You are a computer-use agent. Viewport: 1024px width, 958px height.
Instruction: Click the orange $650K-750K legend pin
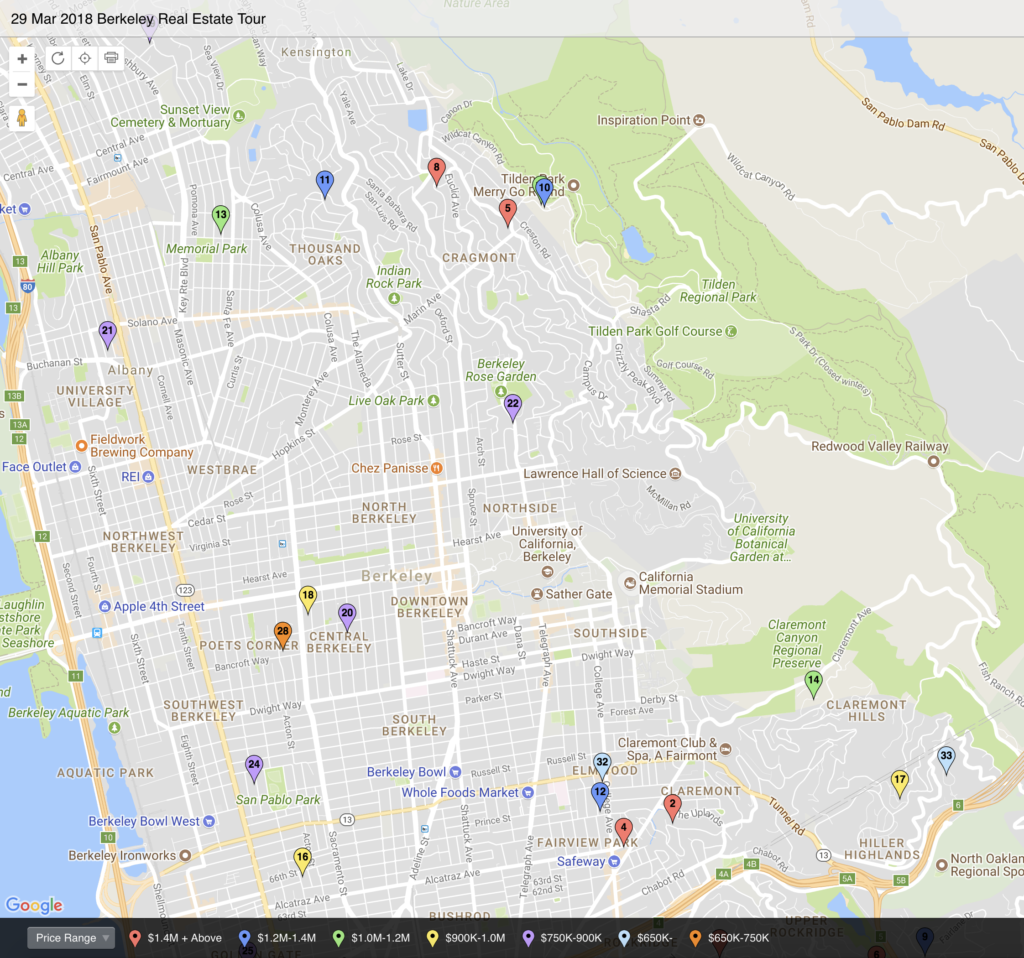coord(696,938)
